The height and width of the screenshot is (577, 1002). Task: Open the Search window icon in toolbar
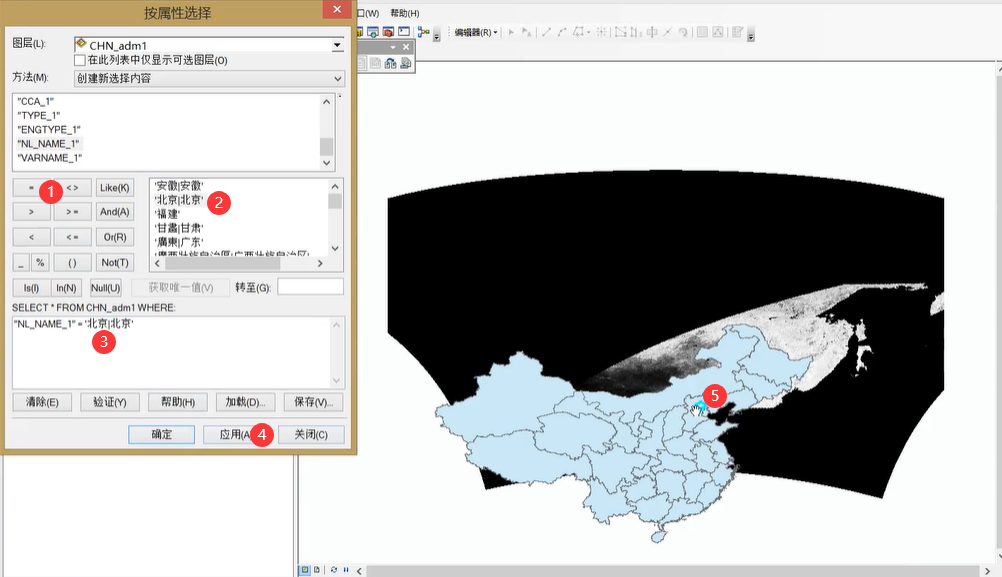point(373,31)
